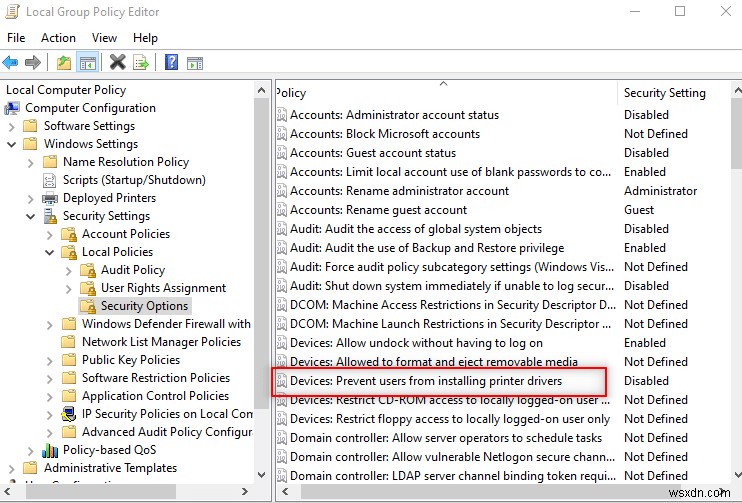Click the Security Settings shield icon
Image resolution: width=742 pixels, height=503 pixels.
[x=50, y=216]
